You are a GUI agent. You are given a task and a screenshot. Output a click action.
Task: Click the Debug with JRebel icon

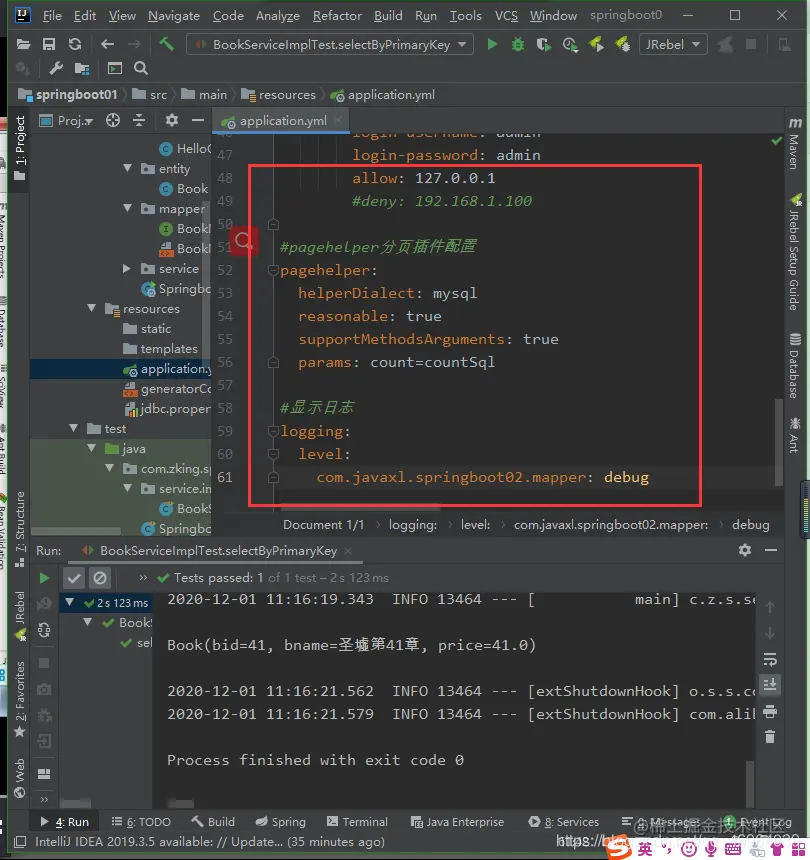point(622,44)
